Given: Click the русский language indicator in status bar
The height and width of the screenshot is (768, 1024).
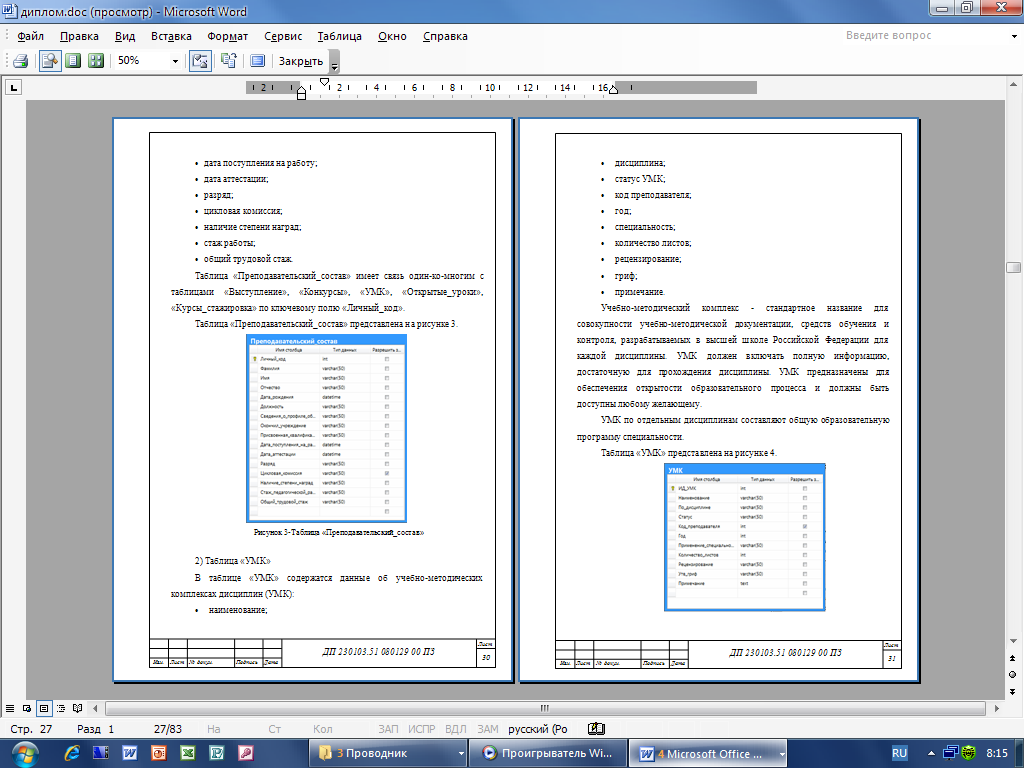Looking at the screenshot, I should tap(538, 729).
